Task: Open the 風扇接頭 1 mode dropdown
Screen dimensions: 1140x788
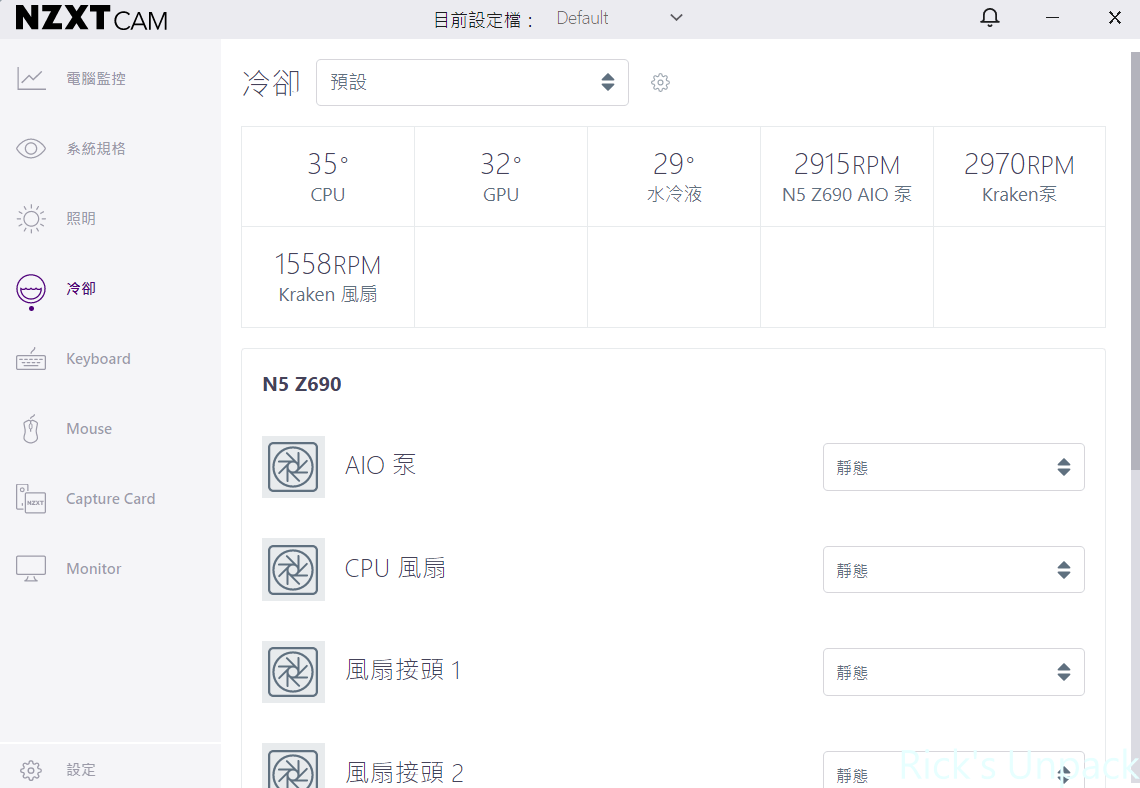Action: click(953, 672)
